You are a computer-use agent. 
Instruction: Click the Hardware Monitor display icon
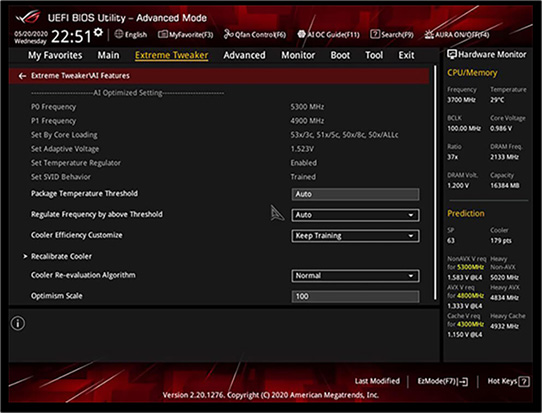452,54
